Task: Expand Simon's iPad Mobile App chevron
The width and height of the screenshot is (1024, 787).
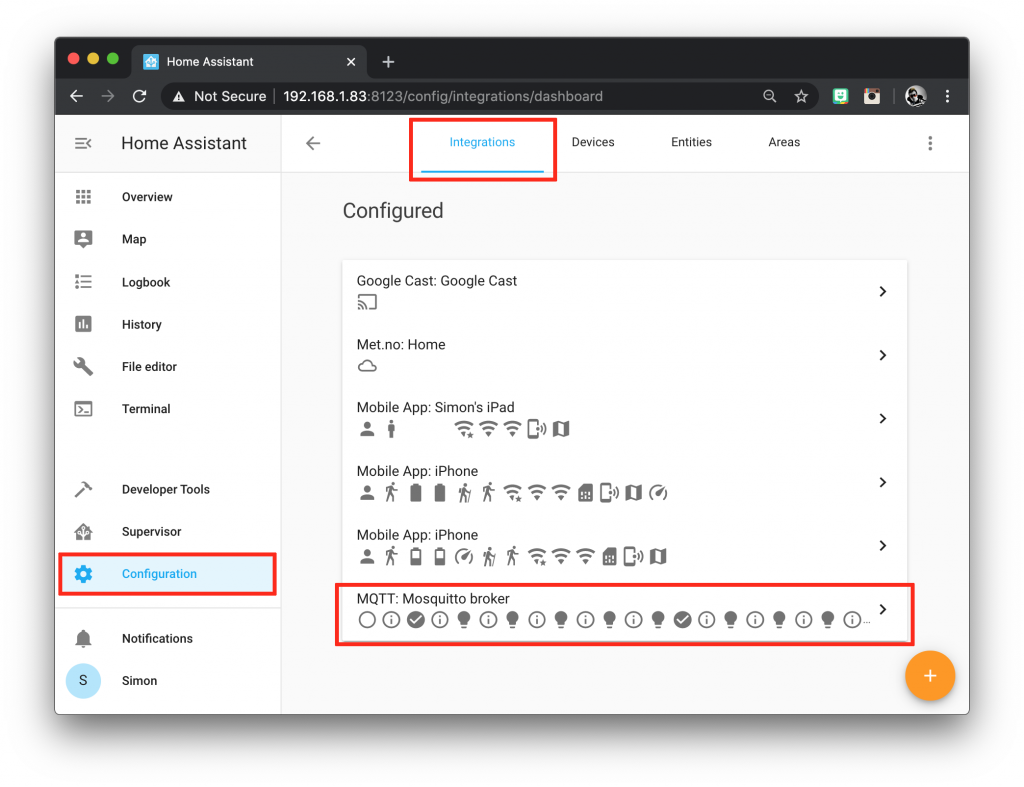Action: (x=882, y=419)
